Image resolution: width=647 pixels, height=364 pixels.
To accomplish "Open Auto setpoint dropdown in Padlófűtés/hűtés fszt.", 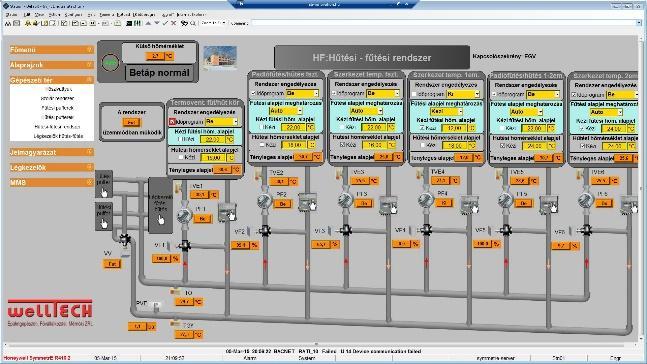I will [286, 111].
